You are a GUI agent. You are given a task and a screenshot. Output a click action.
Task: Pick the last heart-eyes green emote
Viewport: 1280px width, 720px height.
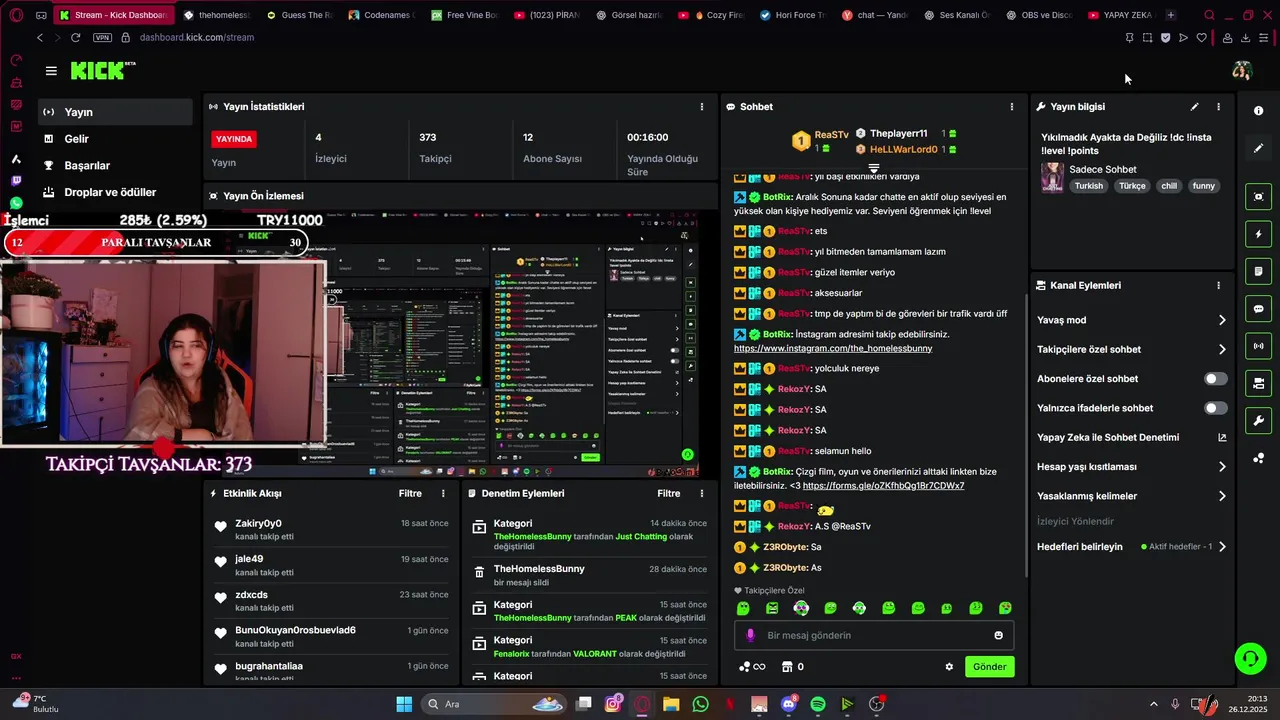click(x=1005, y=608)
